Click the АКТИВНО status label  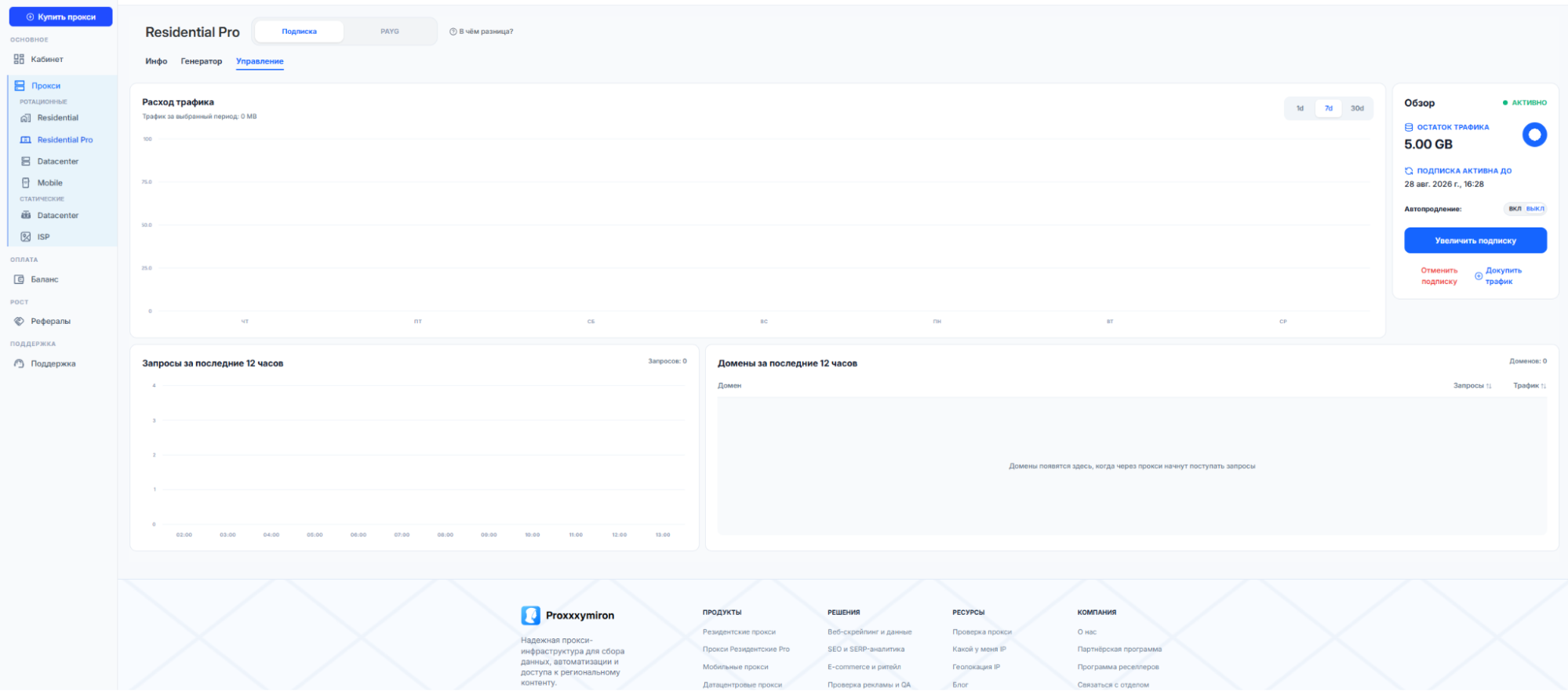[1525, 103]
